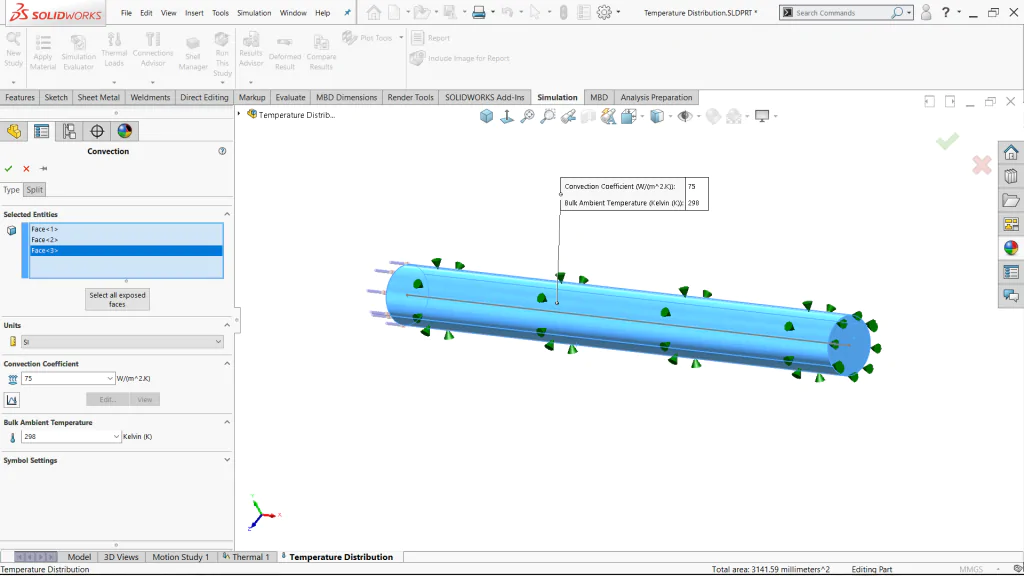The width and height of the screenshot is (1024, 576).
Task: Click the 298 value in the viewport callout
Action: point(694,203)
